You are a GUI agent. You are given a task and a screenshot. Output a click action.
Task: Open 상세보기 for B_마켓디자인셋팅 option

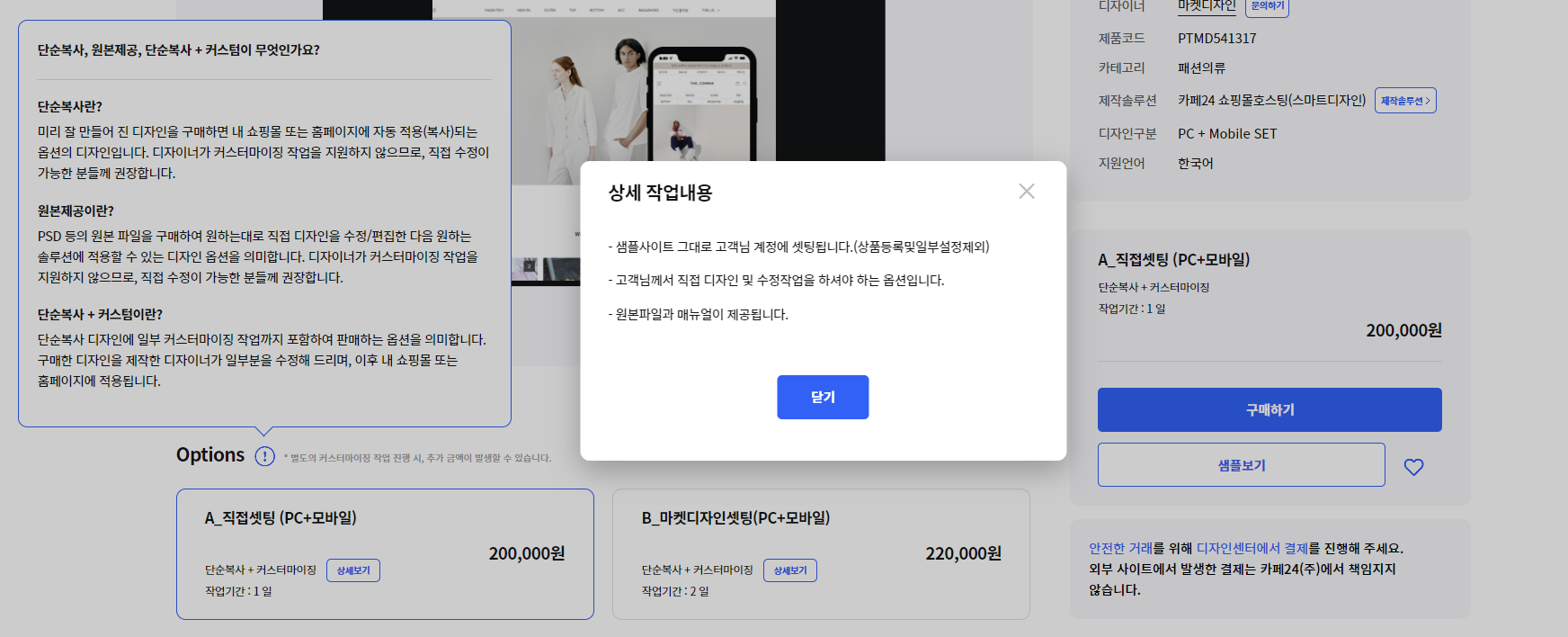coord(790,570)
